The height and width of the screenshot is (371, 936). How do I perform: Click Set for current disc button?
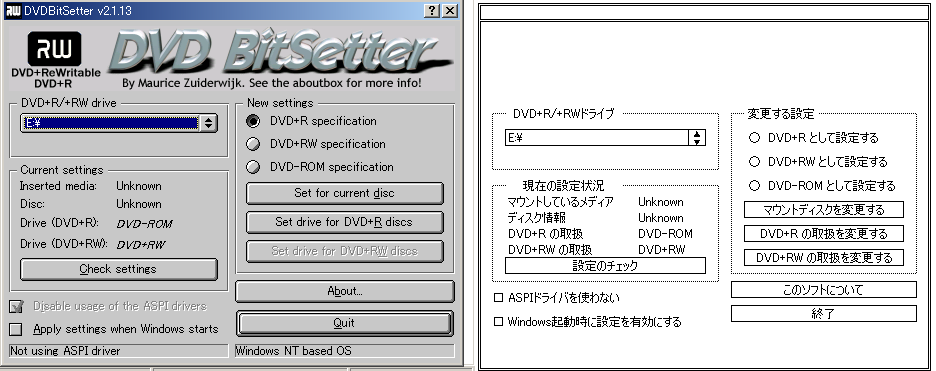click(344, 193)
